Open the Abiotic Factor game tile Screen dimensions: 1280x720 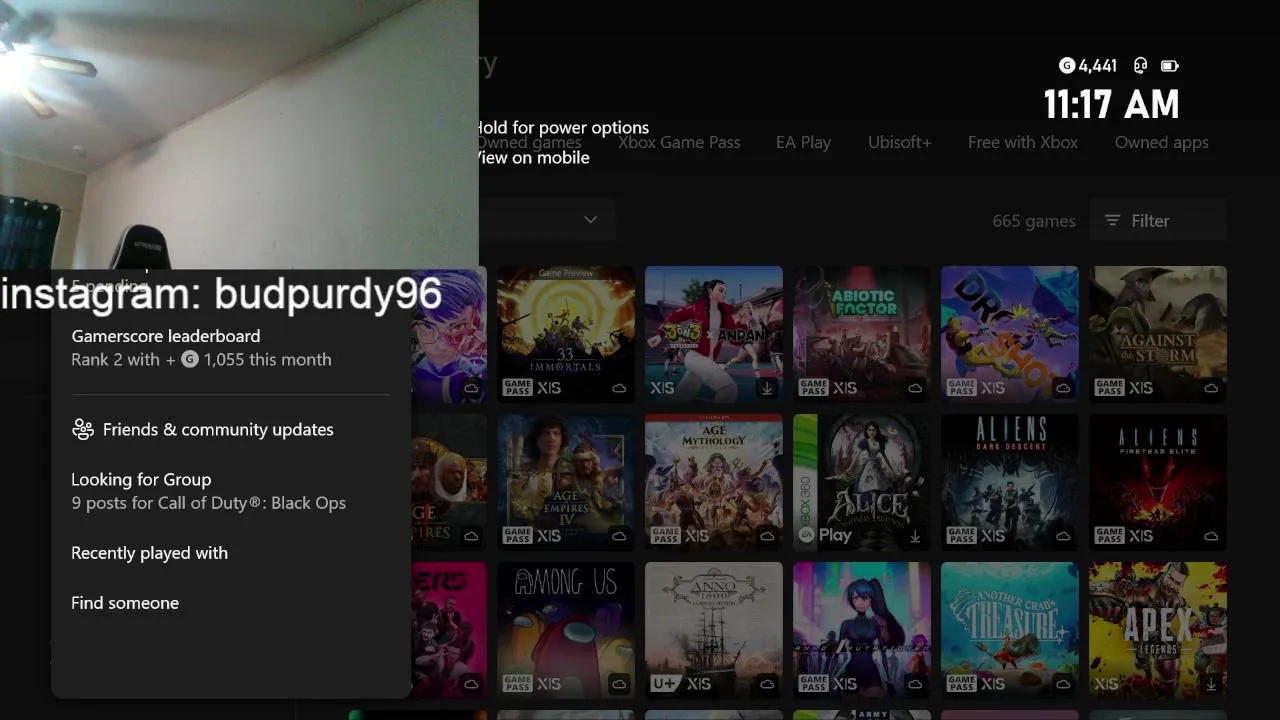tap(862, 334)
